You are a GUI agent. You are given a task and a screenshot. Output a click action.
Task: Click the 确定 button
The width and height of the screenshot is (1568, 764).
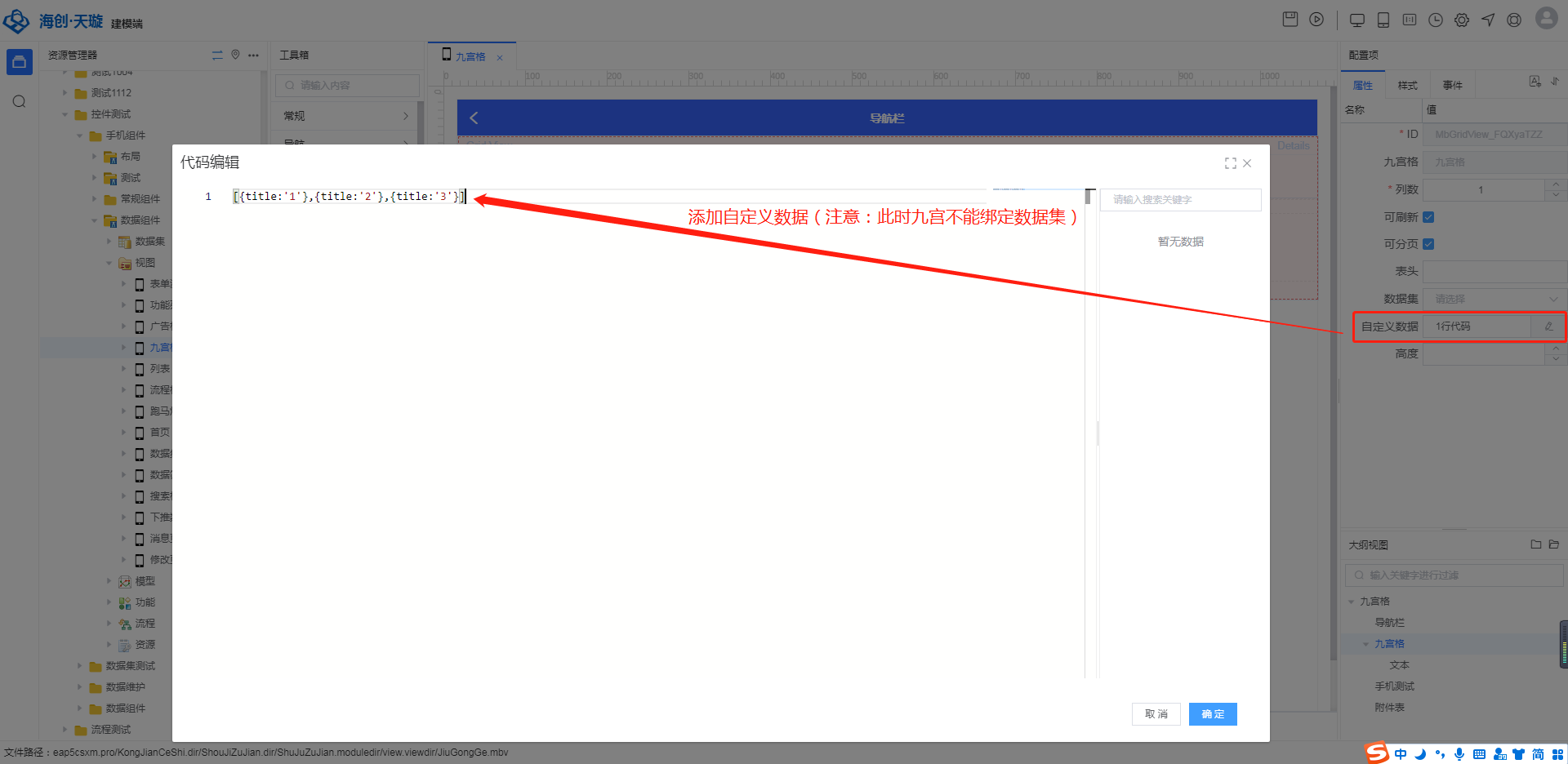pos(1213,714)
